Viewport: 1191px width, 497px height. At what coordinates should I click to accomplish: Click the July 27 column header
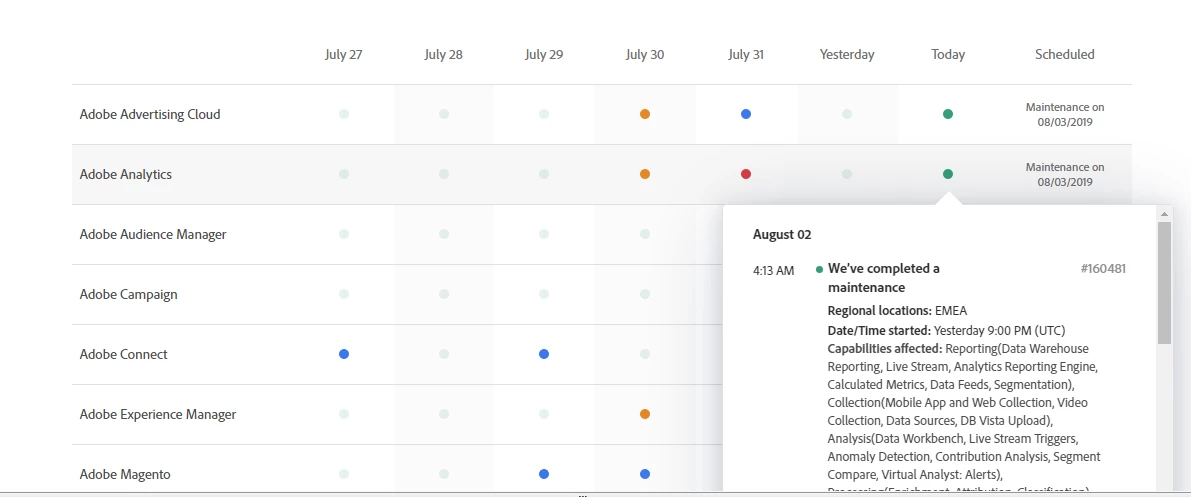[x=343, y=55]
